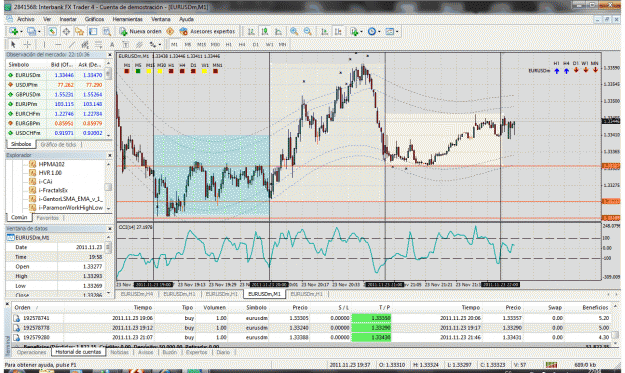Switch chart to candlesticks icon
625x373 pixels.
[x=265, y=31]
